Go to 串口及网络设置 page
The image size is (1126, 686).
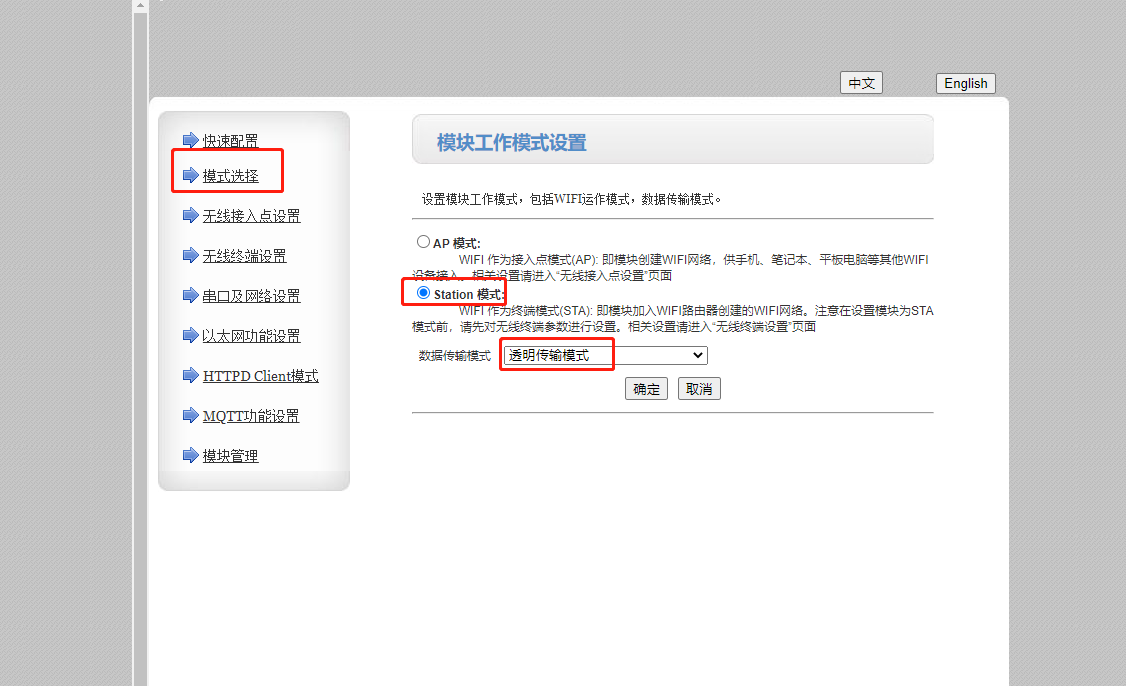pyautogui.click(x=251, y=296)
